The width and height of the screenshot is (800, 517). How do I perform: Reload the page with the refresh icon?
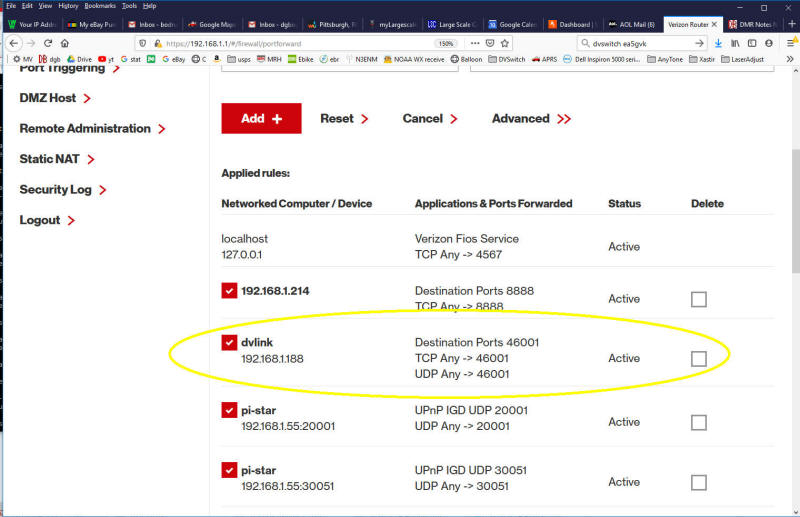pos(46,43)
